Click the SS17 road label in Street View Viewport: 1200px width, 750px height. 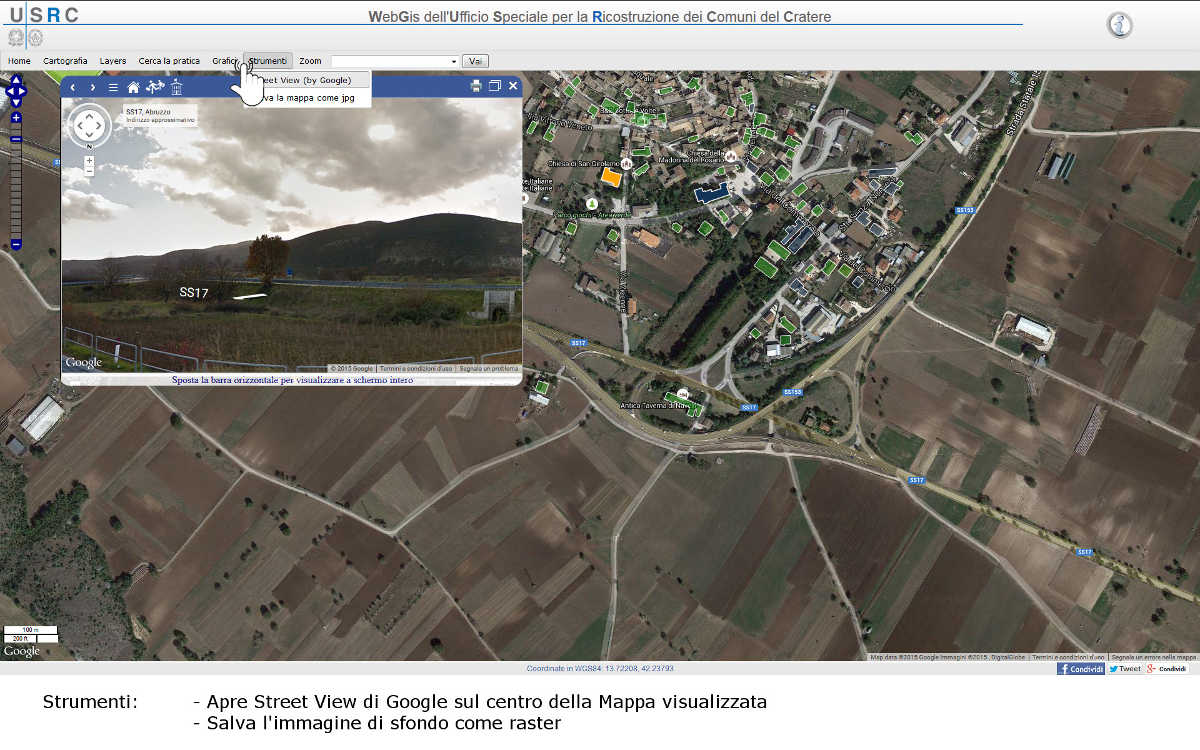(194, 292)
